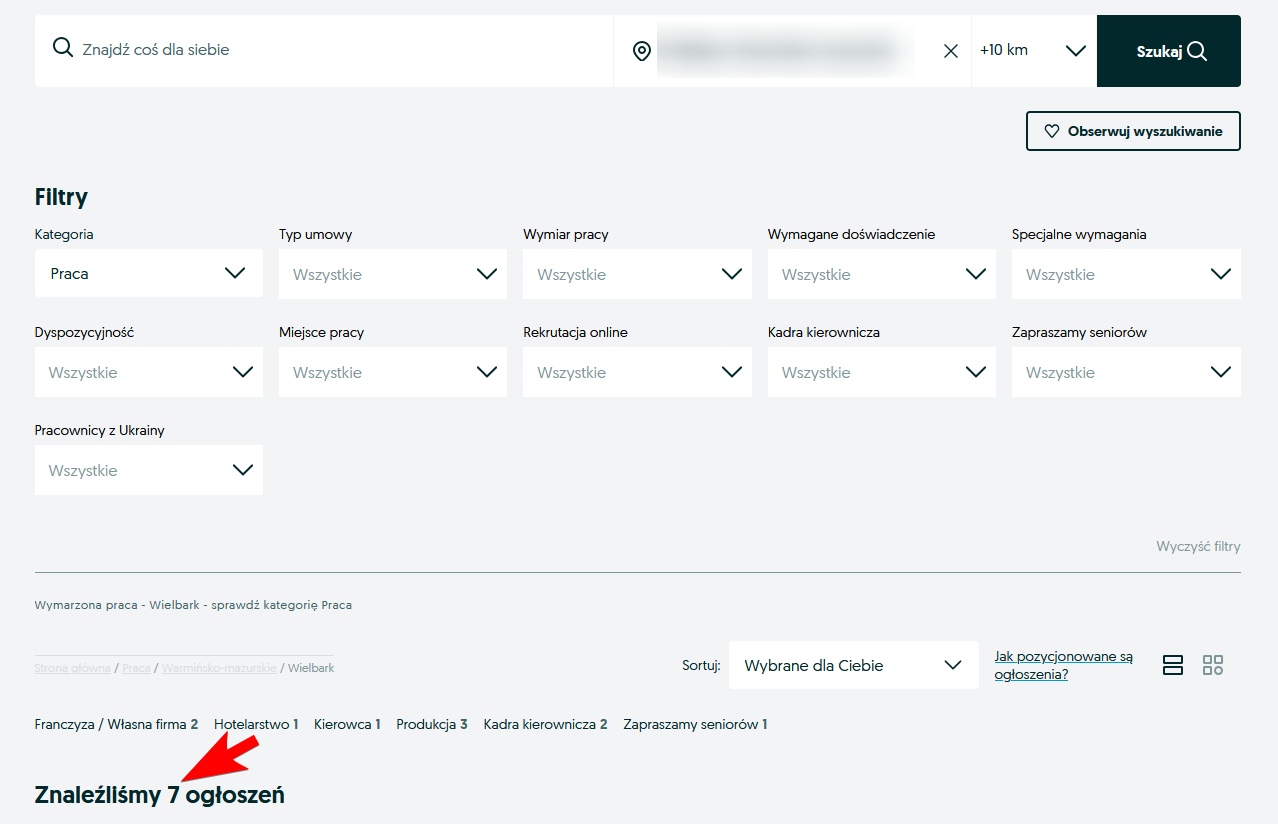Expand the Typ umowy dropdown
1278x824 pixels.
pyautogui.click(x=393, y=274)
